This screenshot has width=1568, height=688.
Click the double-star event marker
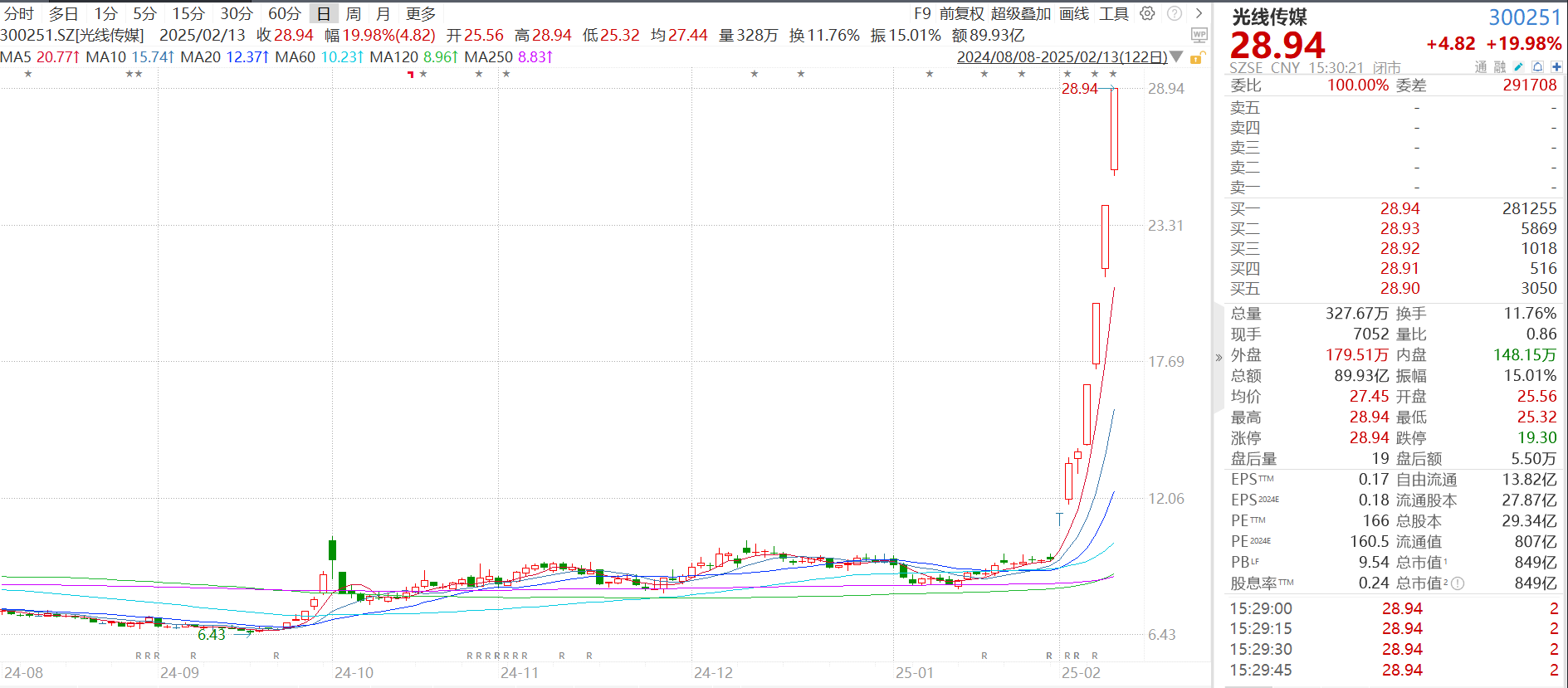tap(134, 75)
